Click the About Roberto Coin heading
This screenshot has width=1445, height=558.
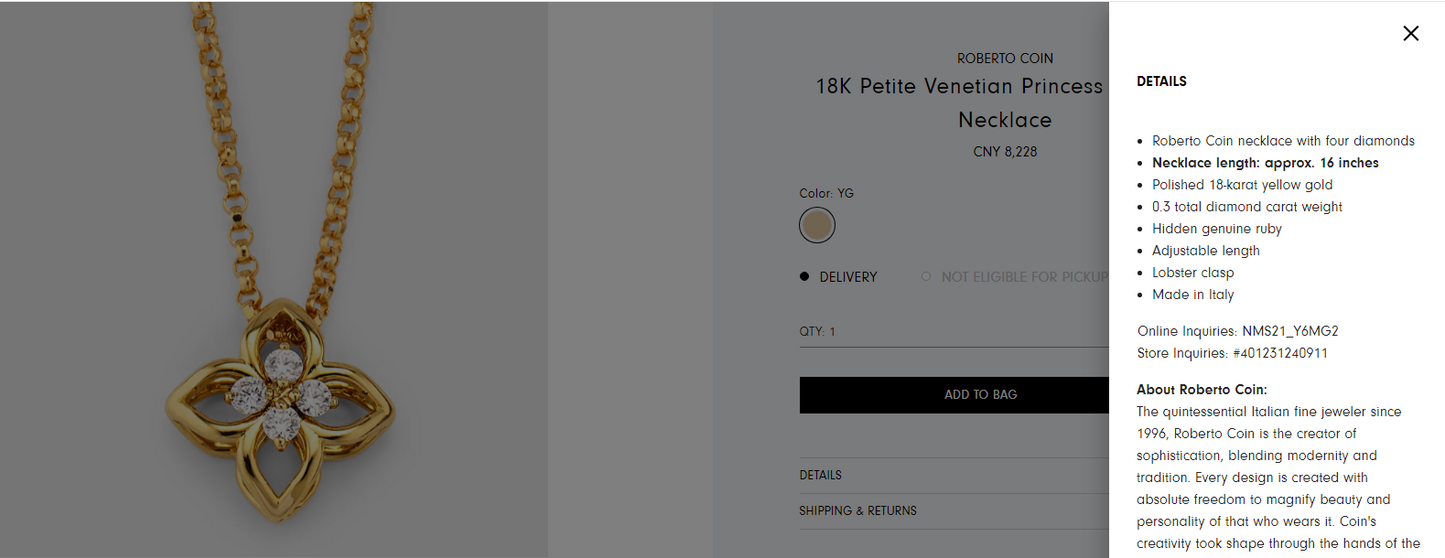pyautogui.click(x=1201, y=390)
